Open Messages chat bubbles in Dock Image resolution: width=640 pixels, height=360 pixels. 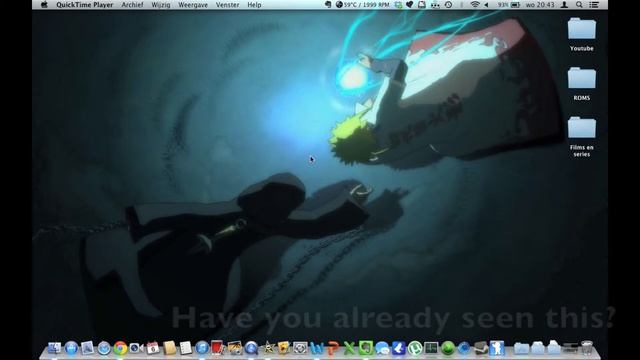pyautogui.click(x=382, y=348)
